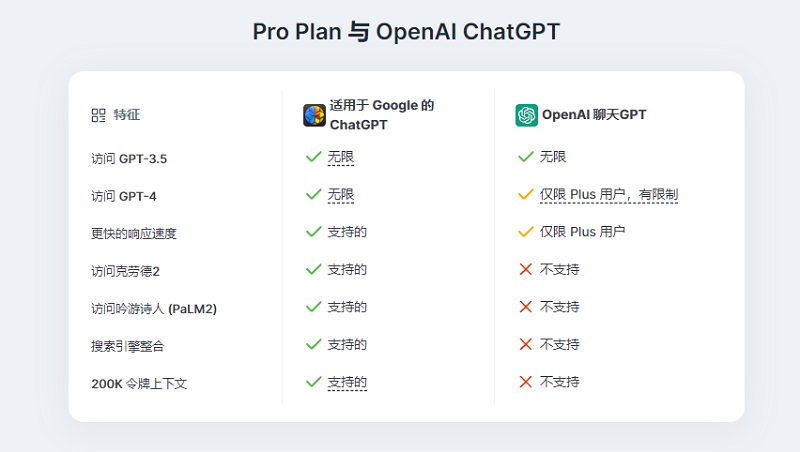The width and height of the screenshot is (800, 452).
Task: Click red X in the 访问克劳德2 row
Action: [x=526, y=269]
